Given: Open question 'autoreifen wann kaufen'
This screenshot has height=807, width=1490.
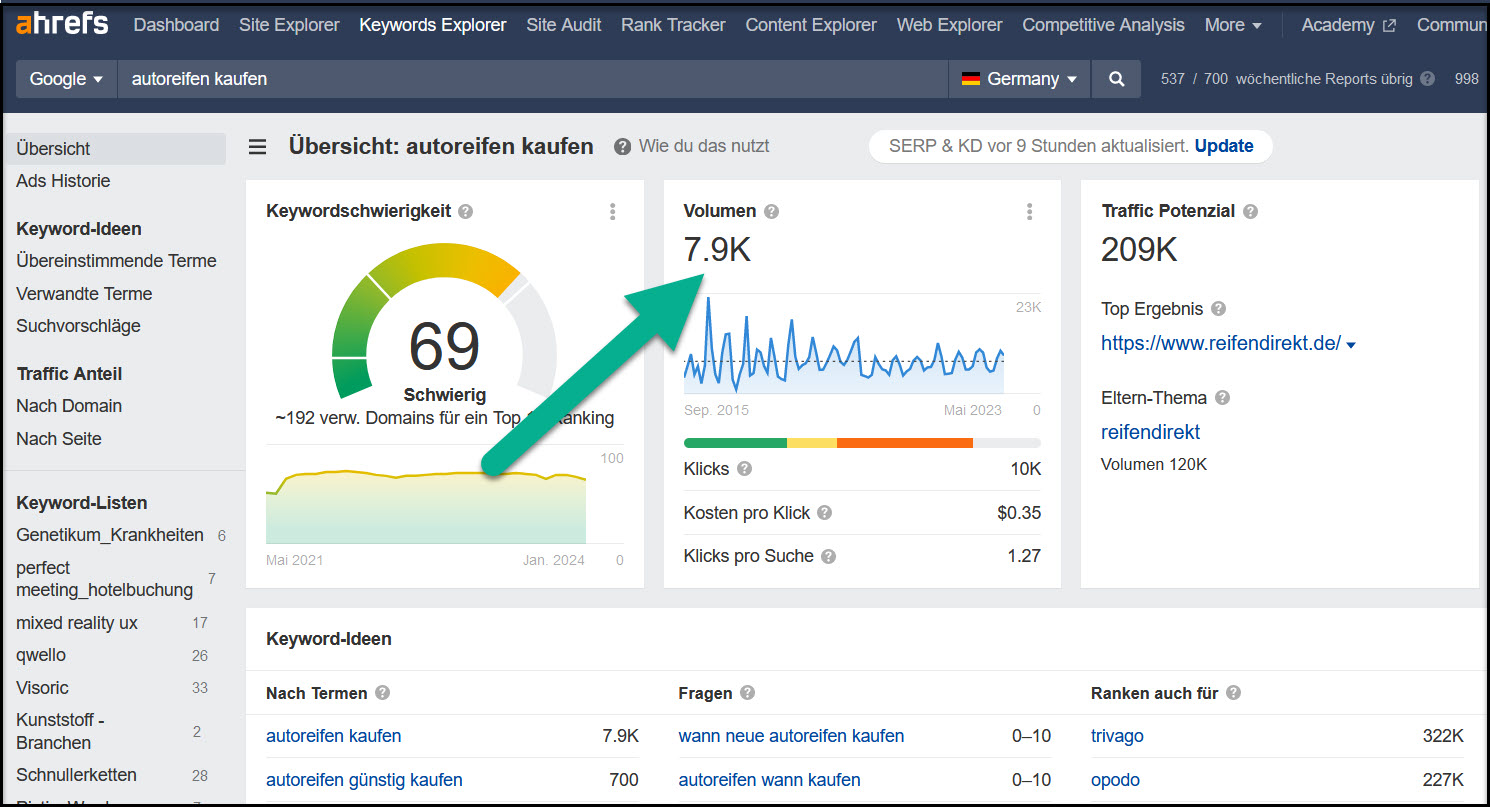Looking at the screenshot, I should [x=769, y=780].
